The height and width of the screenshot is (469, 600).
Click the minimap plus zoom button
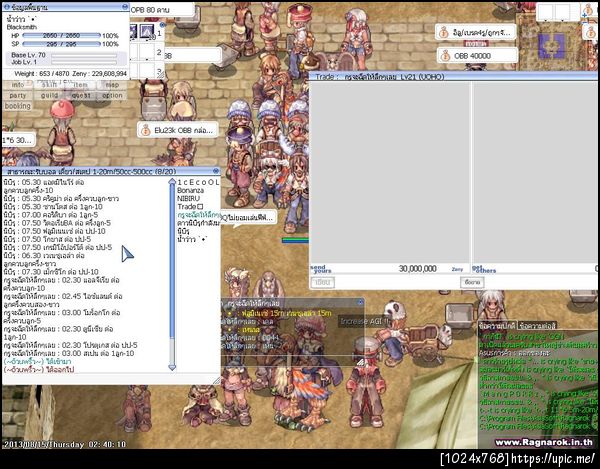click(x=585, y=16)
